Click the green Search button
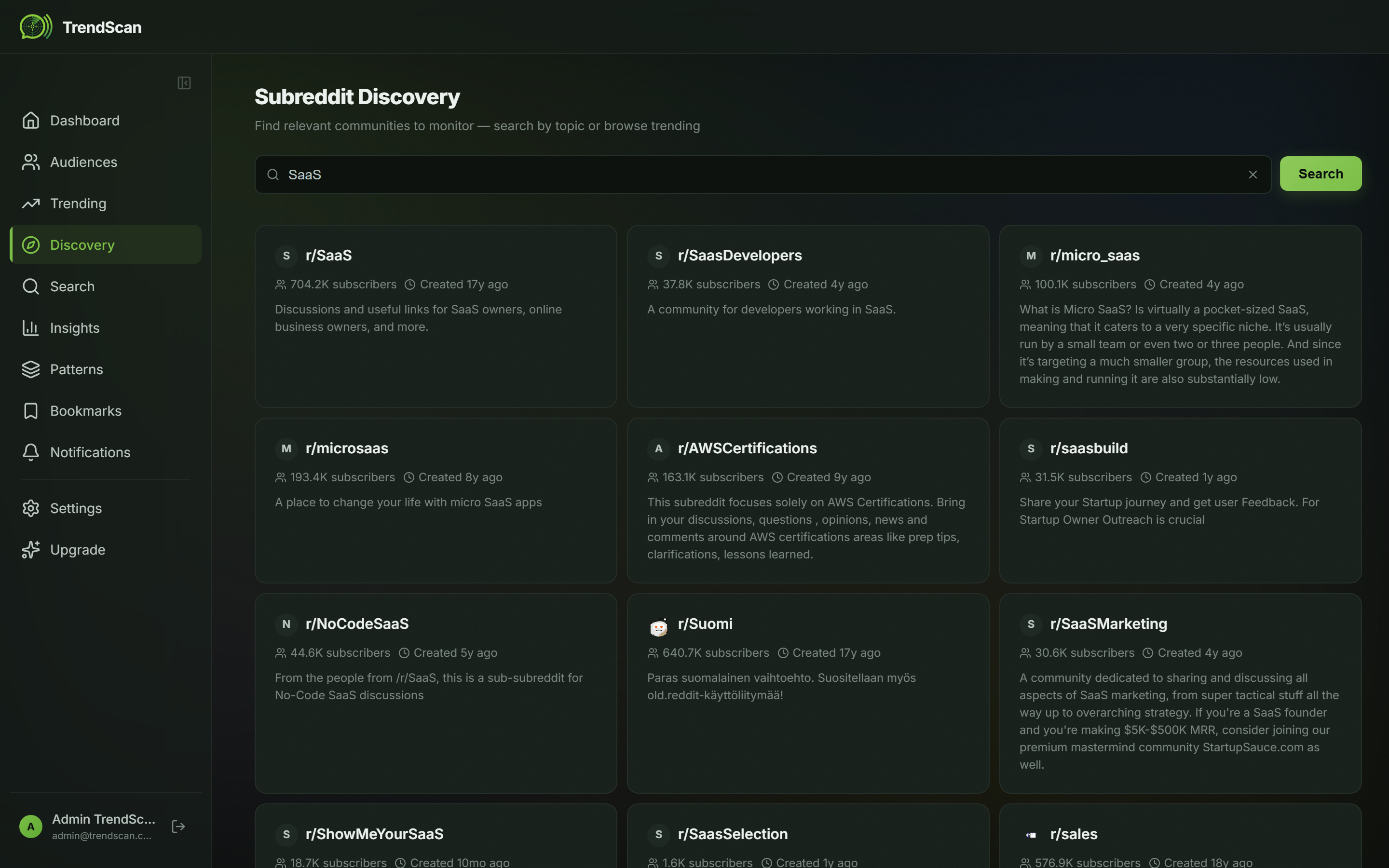Image resolution: width=1389 pixels, height=868 pixels. pos(1320,174)
